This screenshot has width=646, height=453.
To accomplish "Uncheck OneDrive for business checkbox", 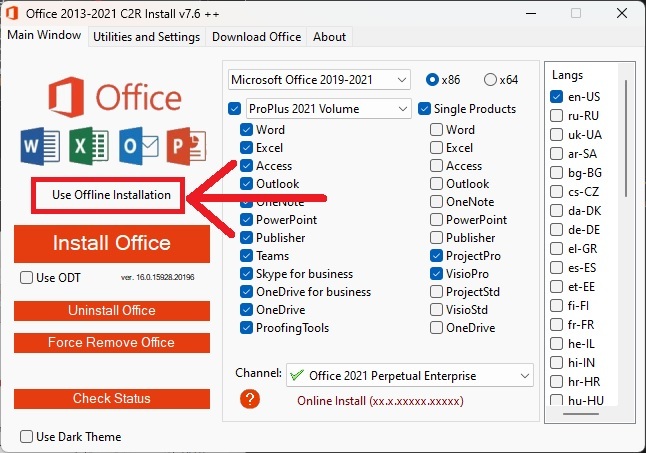I will (246, 292).
